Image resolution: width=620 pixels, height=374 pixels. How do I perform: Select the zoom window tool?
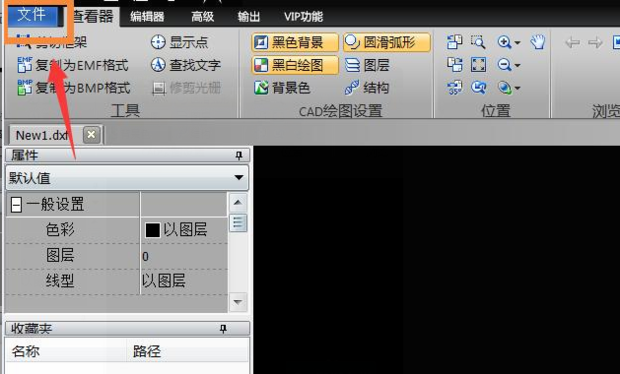[x=478, y=42]
